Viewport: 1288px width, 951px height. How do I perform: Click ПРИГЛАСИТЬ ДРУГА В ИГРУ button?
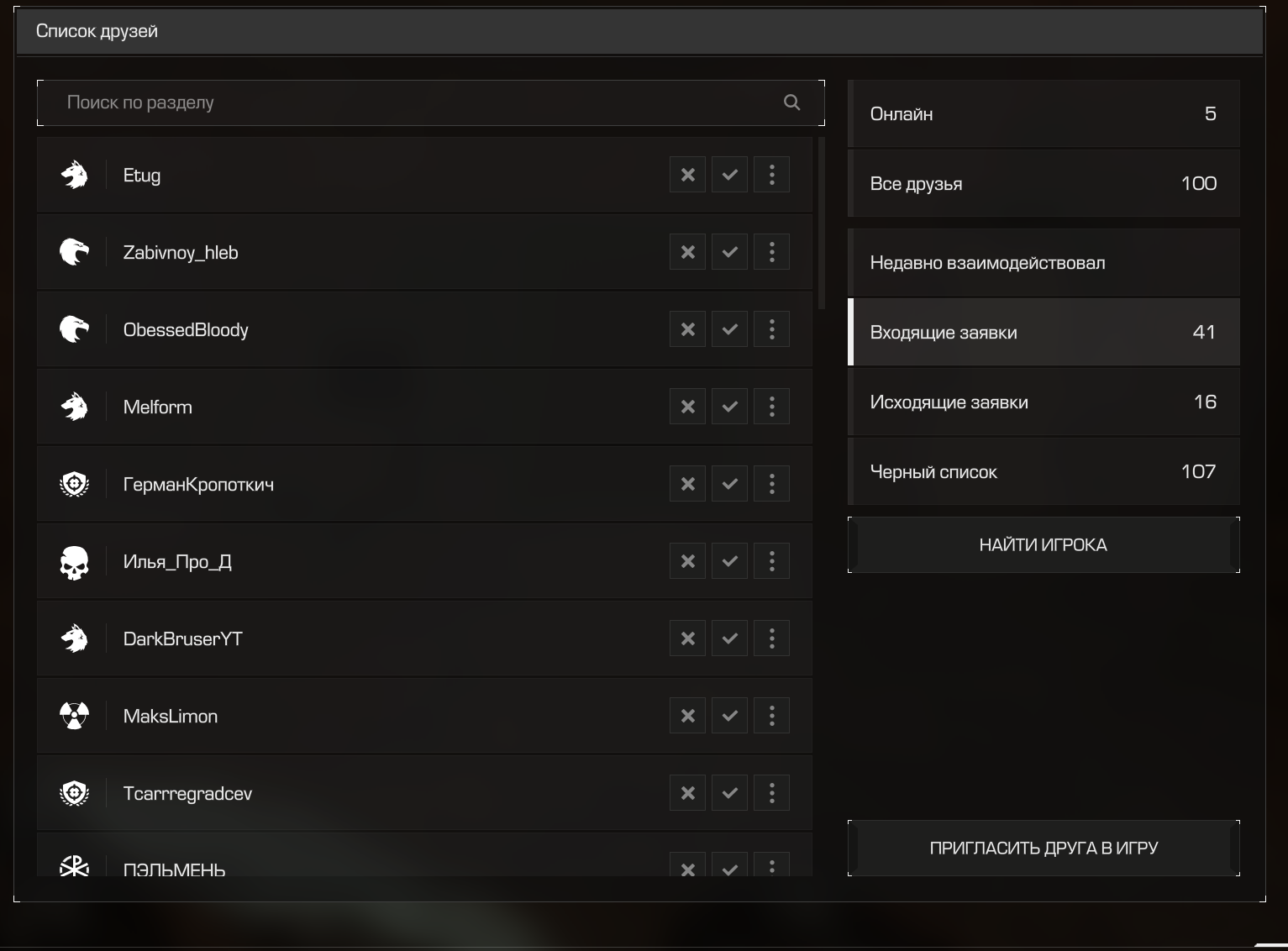pos(1043,848)
